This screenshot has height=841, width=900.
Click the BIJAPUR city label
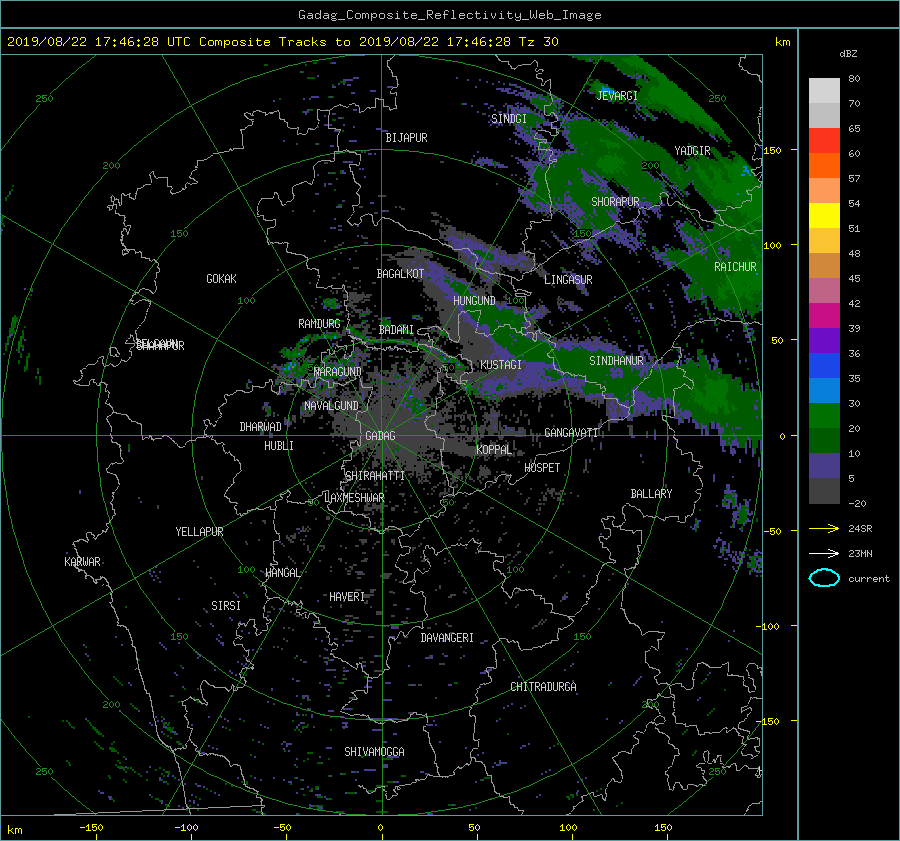(x=406, y=138)
